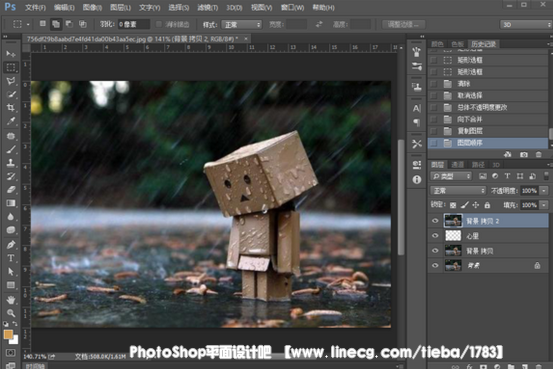Open the 不透明度 opacity slider arrow

tap(544, 190)
